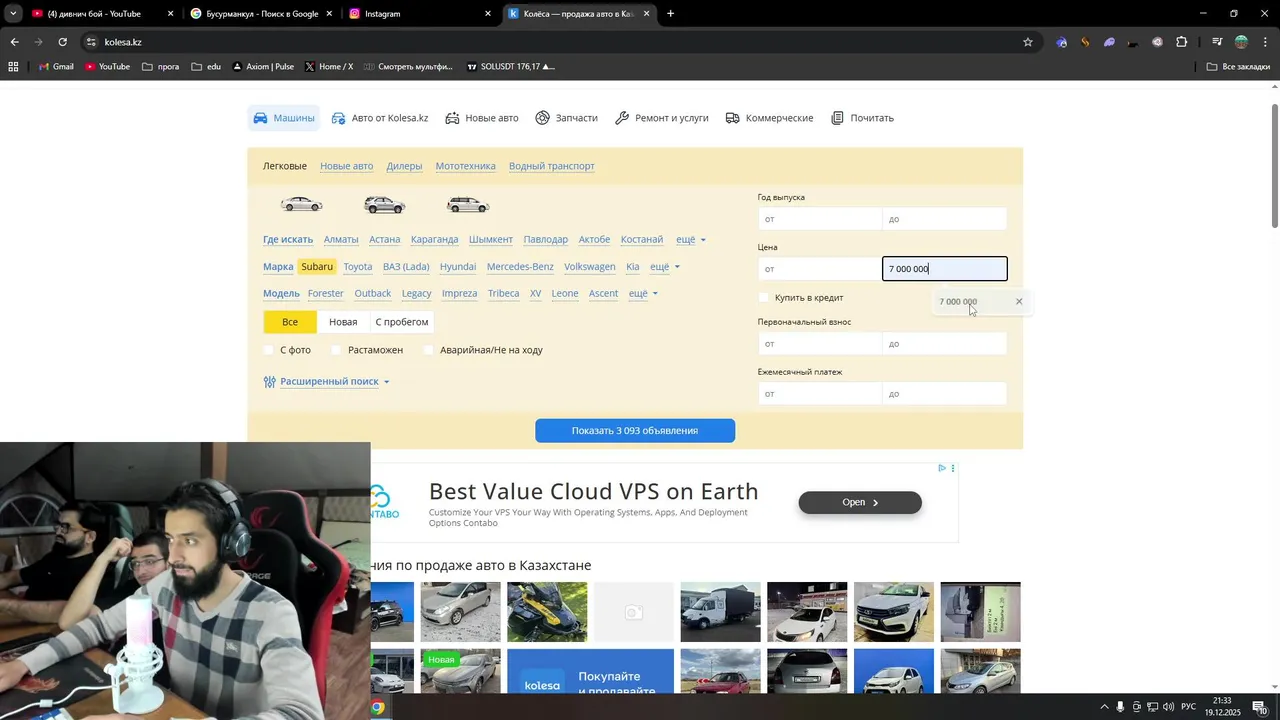The height and width of the screenshot is (720, 1280).
Task: Open the Chrome three-dot menu
Action: pos(1265,42)
